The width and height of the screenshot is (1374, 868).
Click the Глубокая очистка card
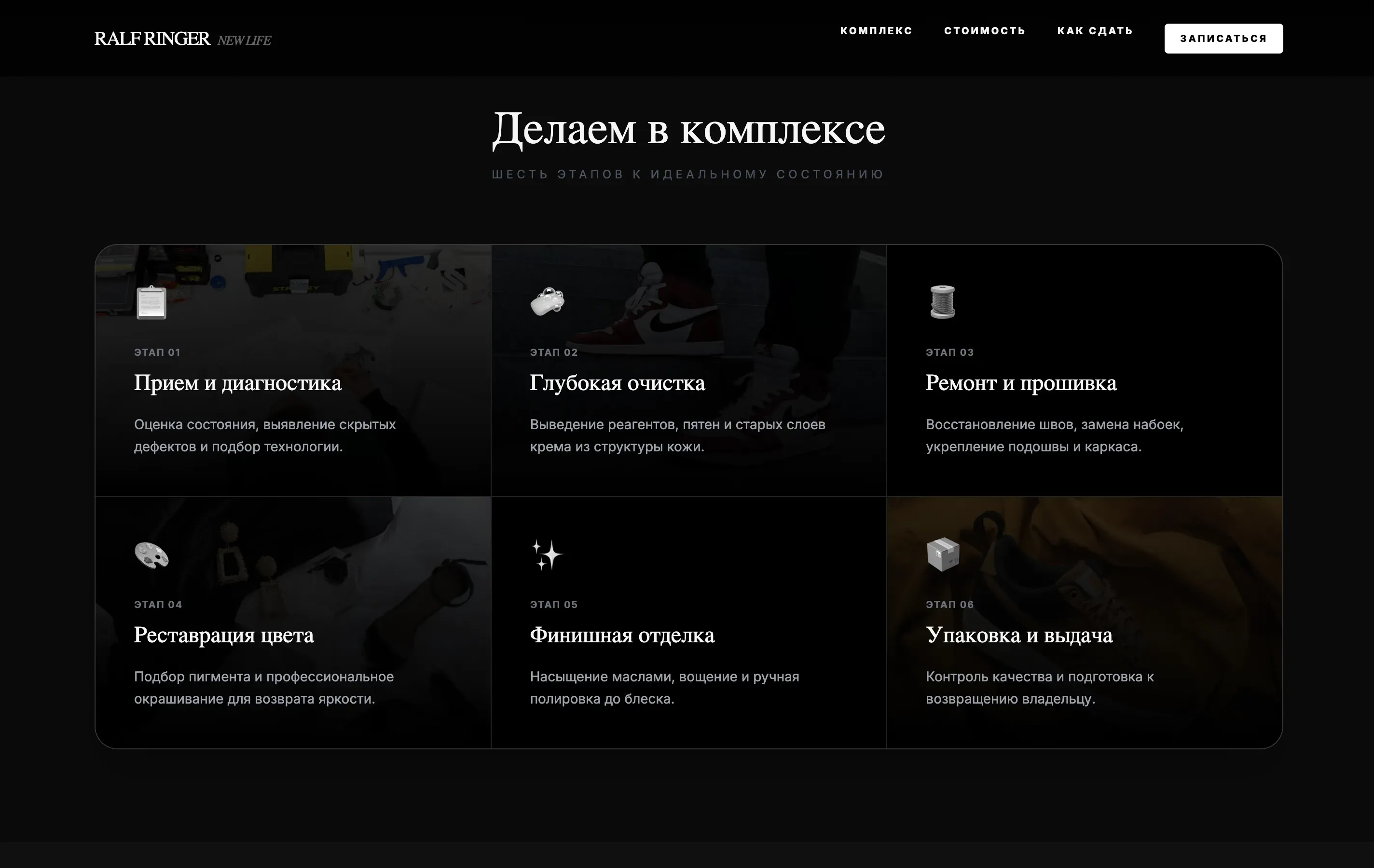point(618,383)
